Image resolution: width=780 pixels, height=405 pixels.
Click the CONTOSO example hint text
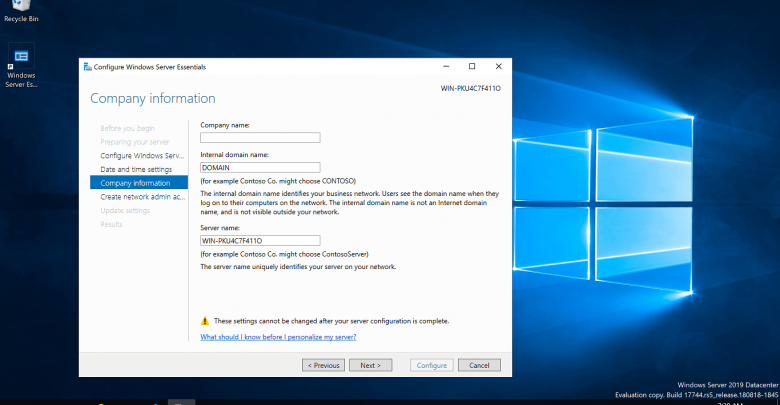[x=278, y=181]
